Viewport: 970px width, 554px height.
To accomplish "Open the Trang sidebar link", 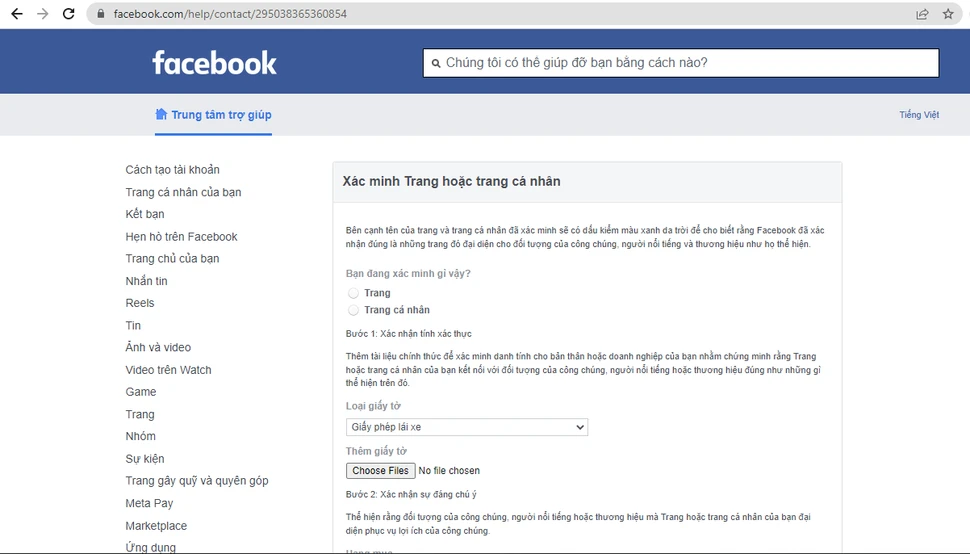I will coord(140,414).
